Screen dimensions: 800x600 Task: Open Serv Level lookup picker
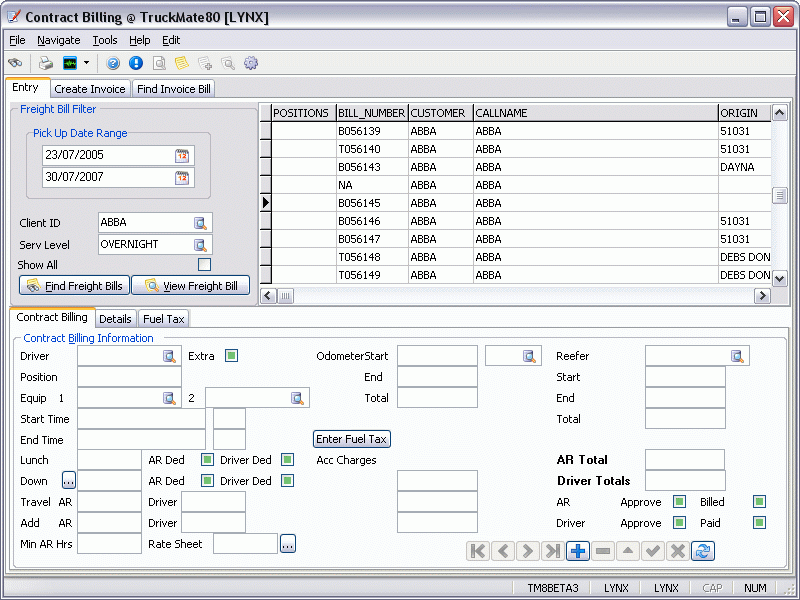coord(200,245)
